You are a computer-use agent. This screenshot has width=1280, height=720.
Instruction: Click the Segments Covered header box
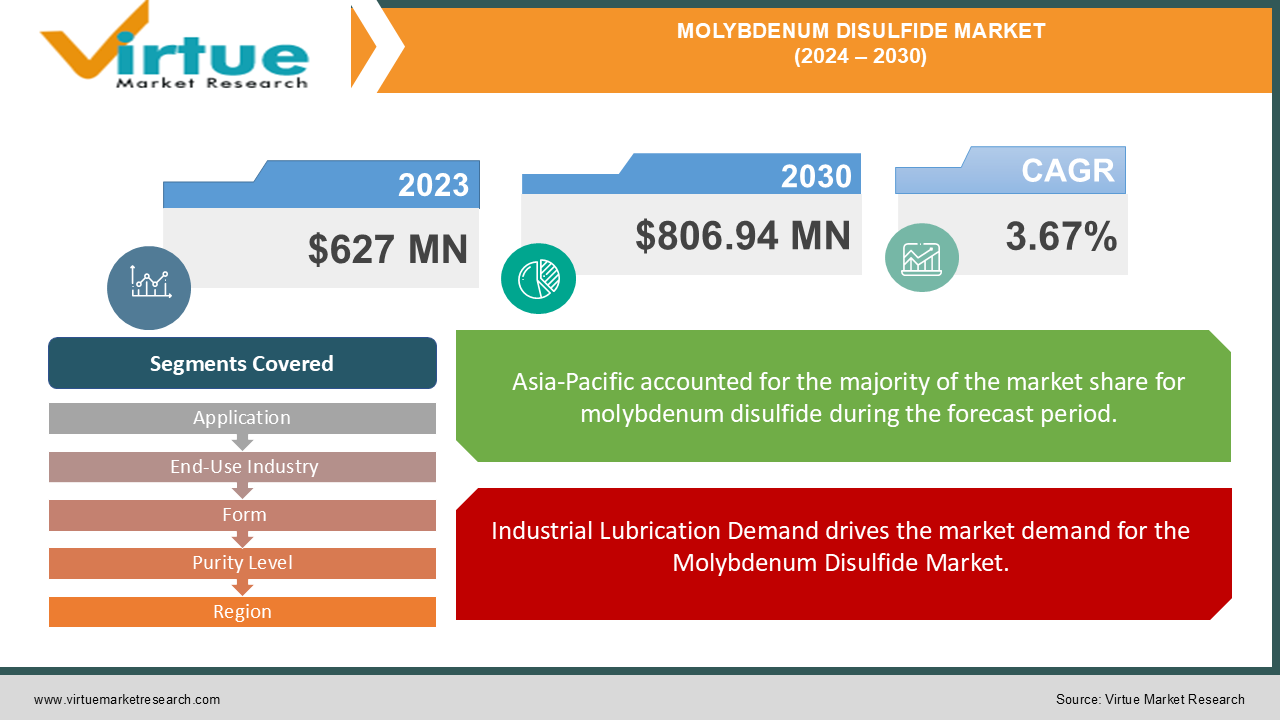click(x=242, y=363)
